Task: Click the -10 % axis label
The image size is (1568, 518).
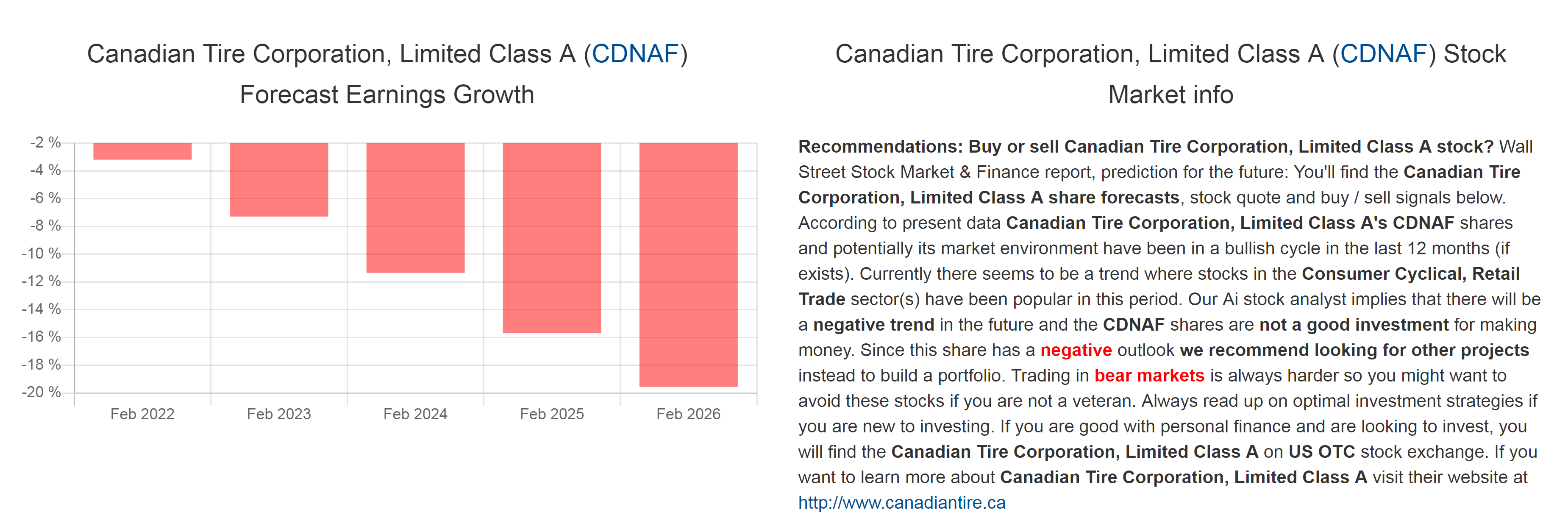Action: click(42, 253)
